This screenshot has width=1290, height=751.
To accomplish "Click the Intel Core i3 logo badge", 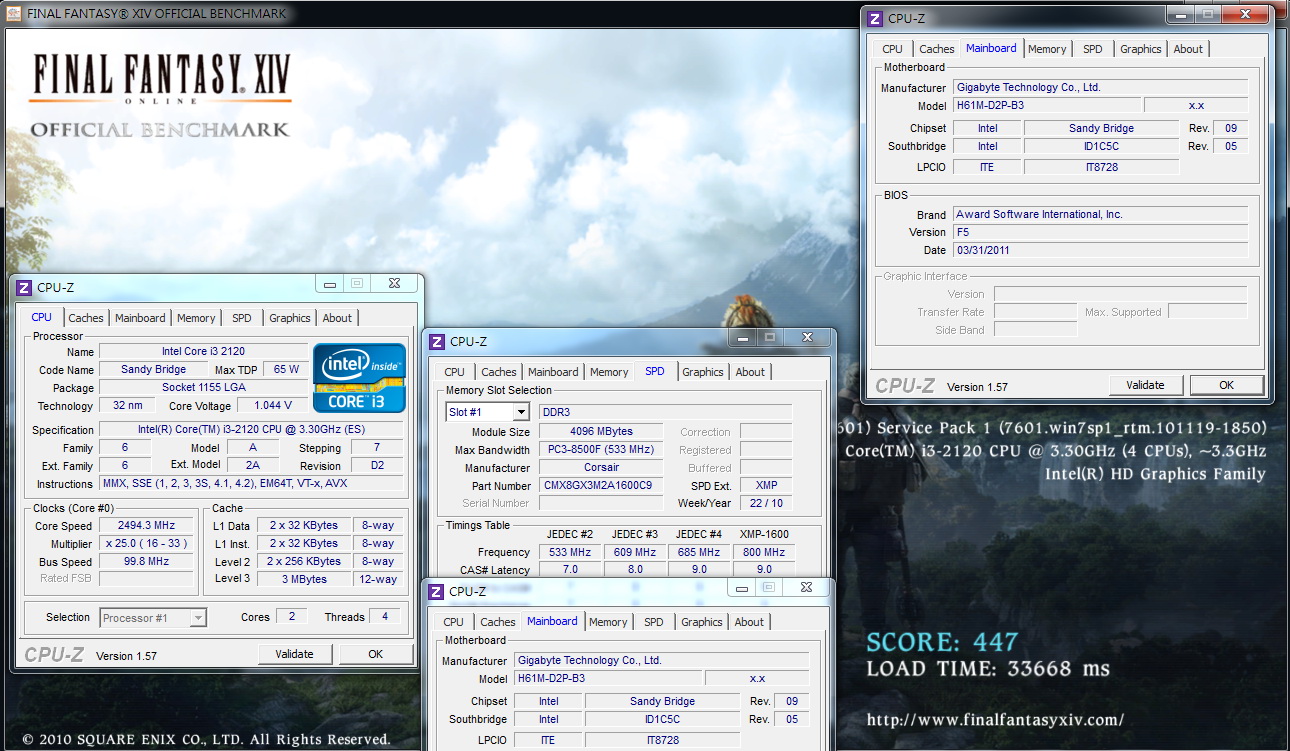I will [359, 379].
